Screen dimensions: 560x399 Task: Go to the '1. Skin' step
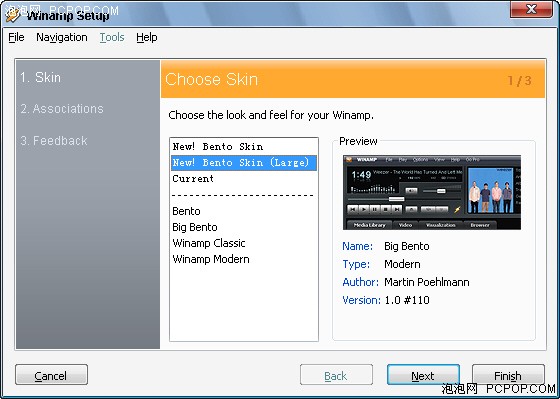click(x=40, y=78)
